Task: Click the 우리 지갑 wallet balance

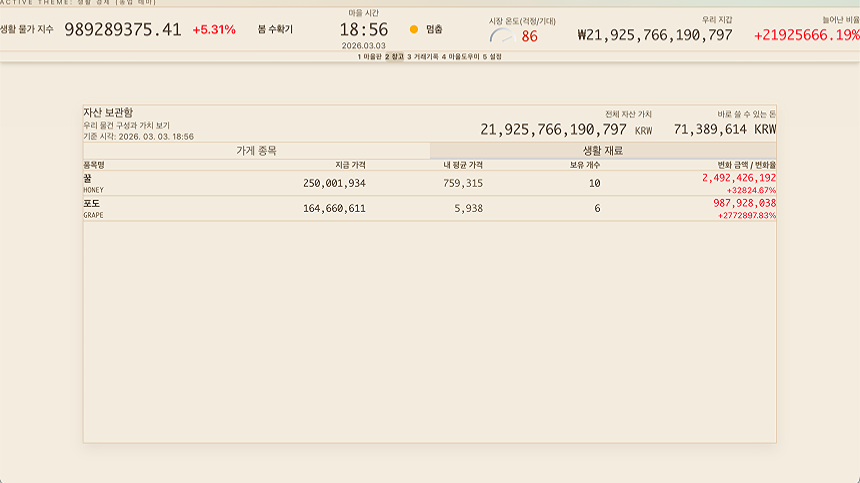Action: click(x=655, y=35)
